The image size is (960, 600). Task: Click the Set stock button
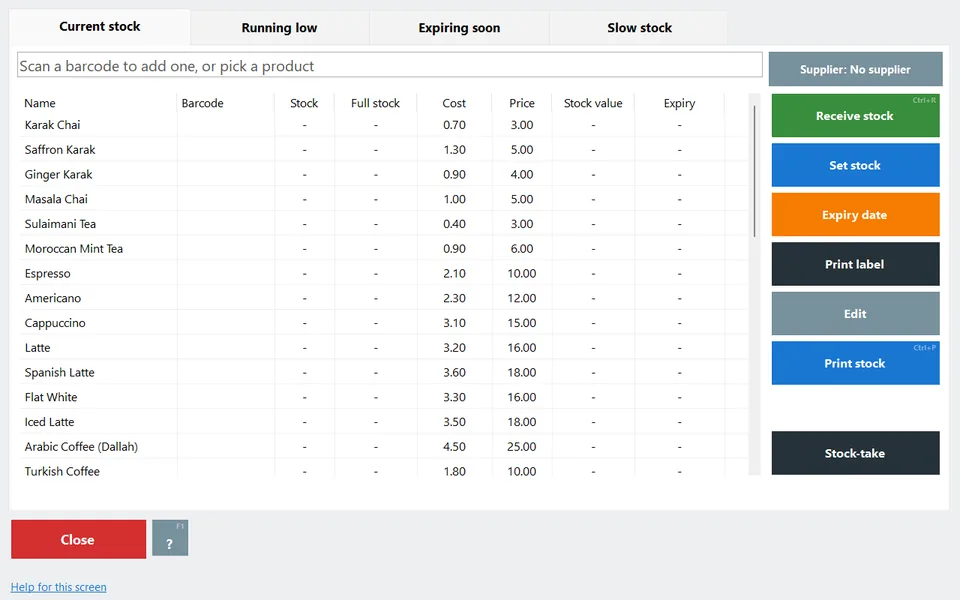click(855, 165)
